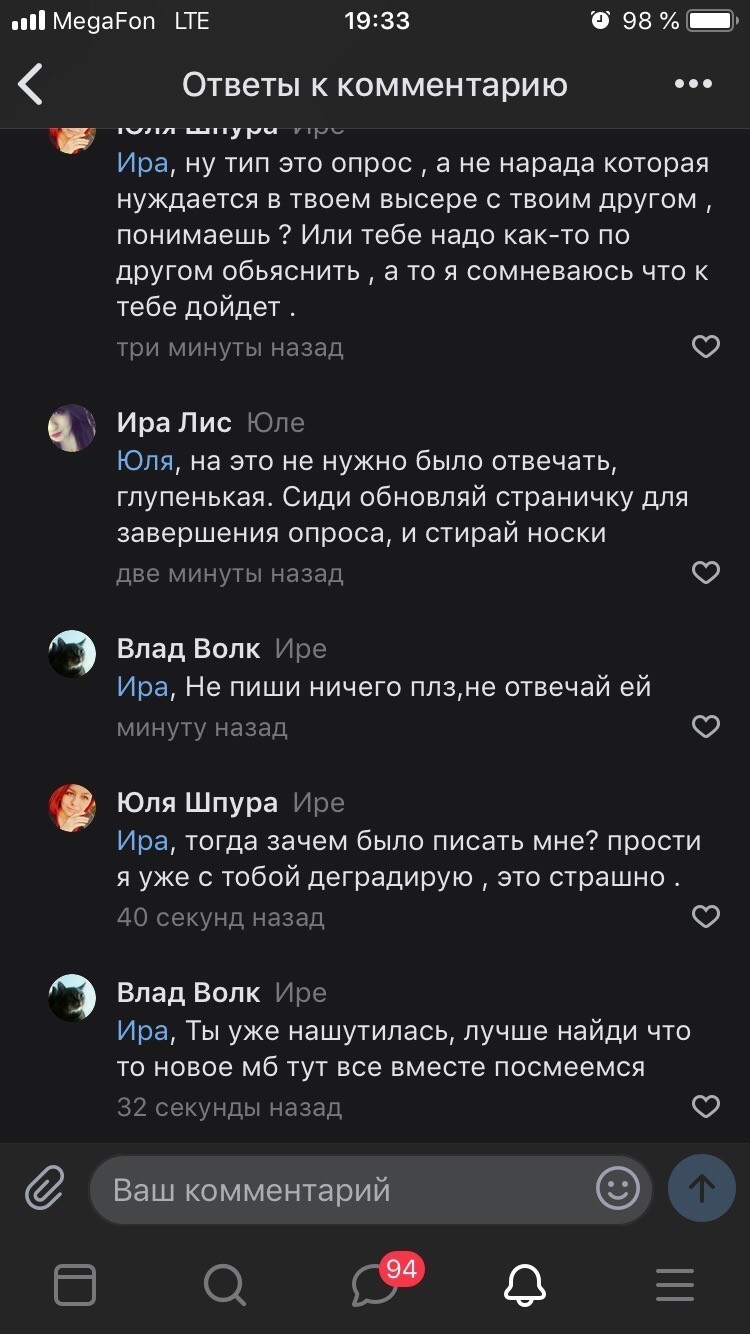The image size is (750, 1334).
Task: Like the comment by Влад Волк about шутки
Action: pyautogui.click(x=706, y=1106)
